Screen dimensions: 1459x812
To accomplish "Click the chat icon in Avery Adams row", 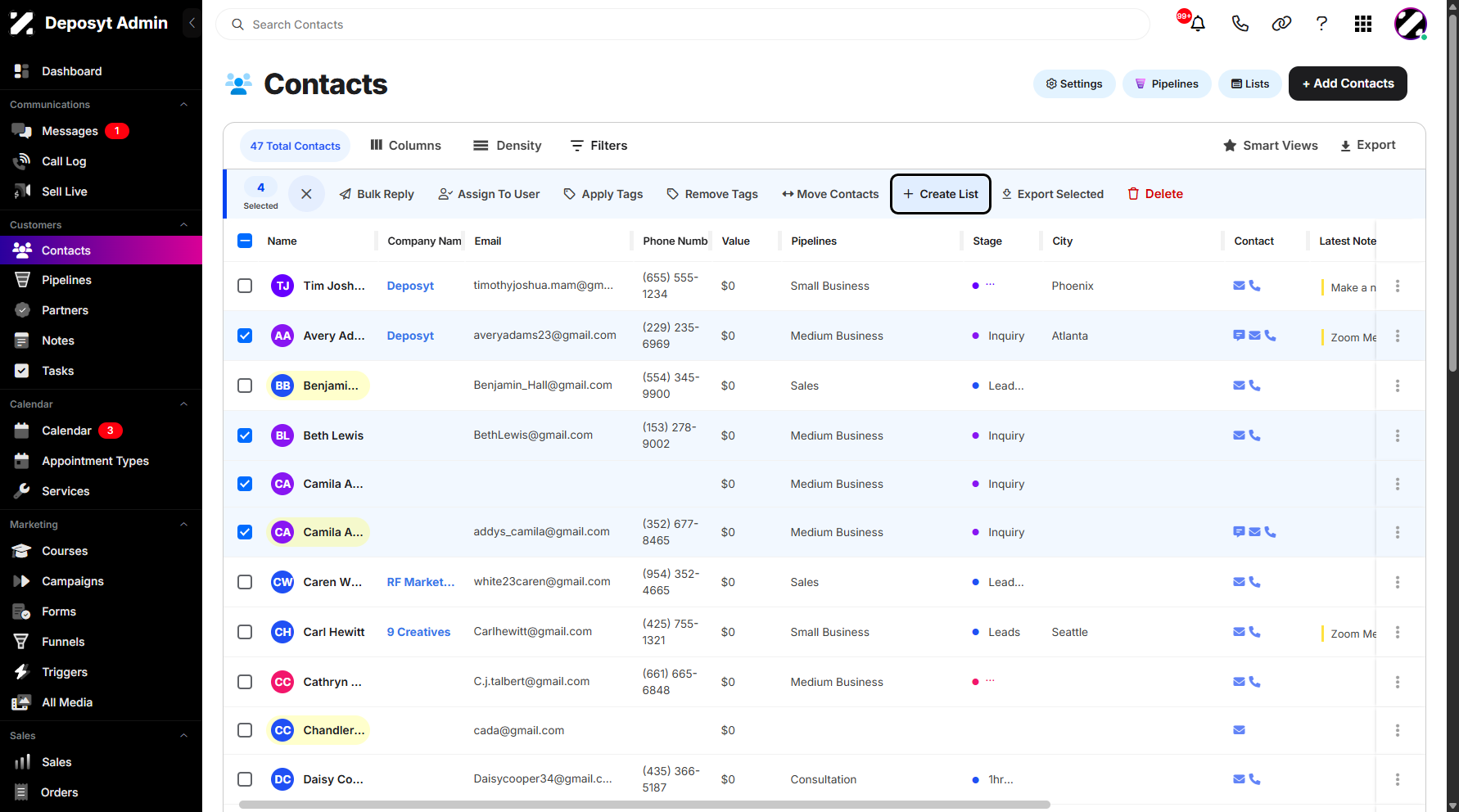I will click(1239, 336).
